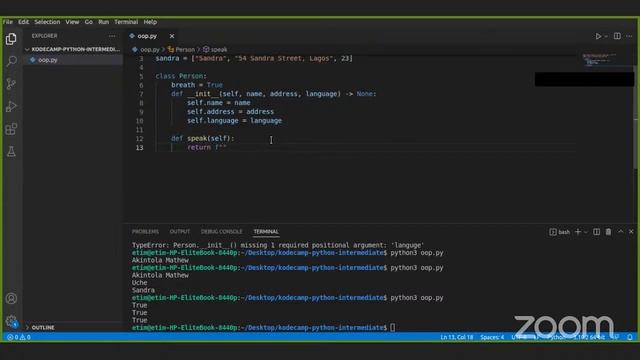Click 'breath = True' on line 6

(197, 85)
